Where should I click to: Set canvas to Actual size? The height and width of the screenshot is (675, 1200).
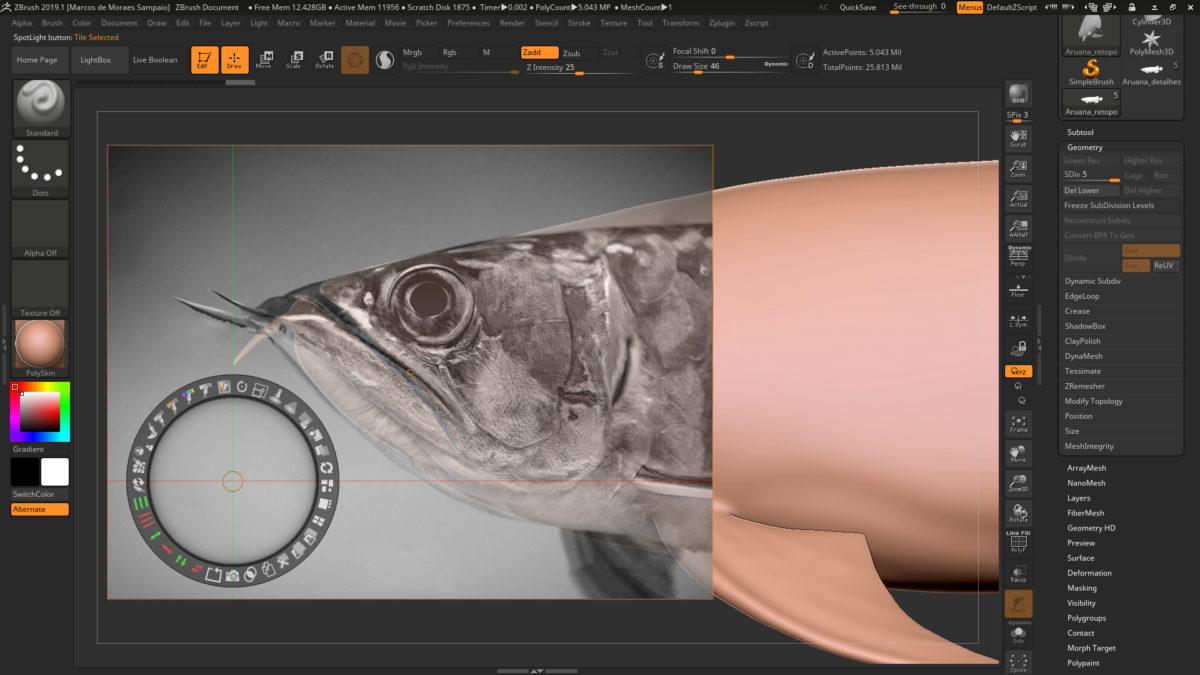coord(1018,198)
